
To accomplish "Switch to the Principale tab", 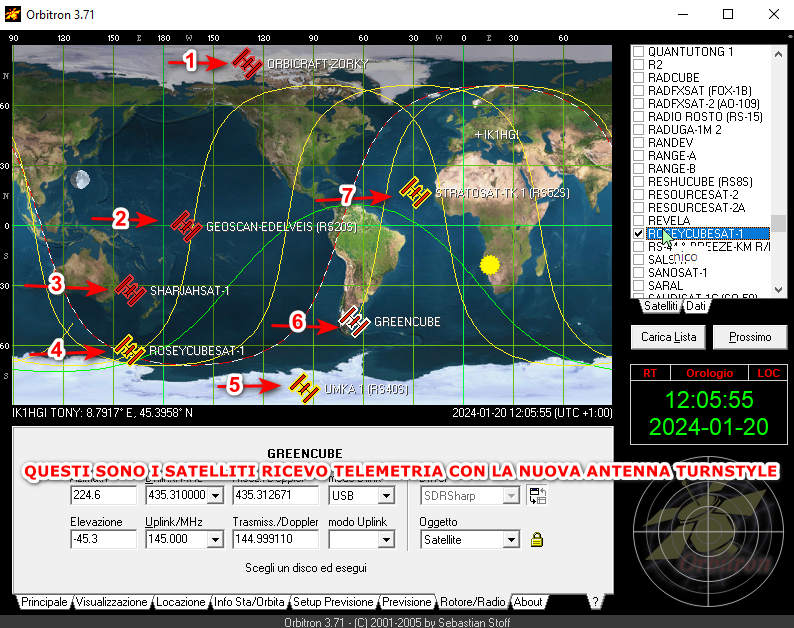I will click(44, 602).
